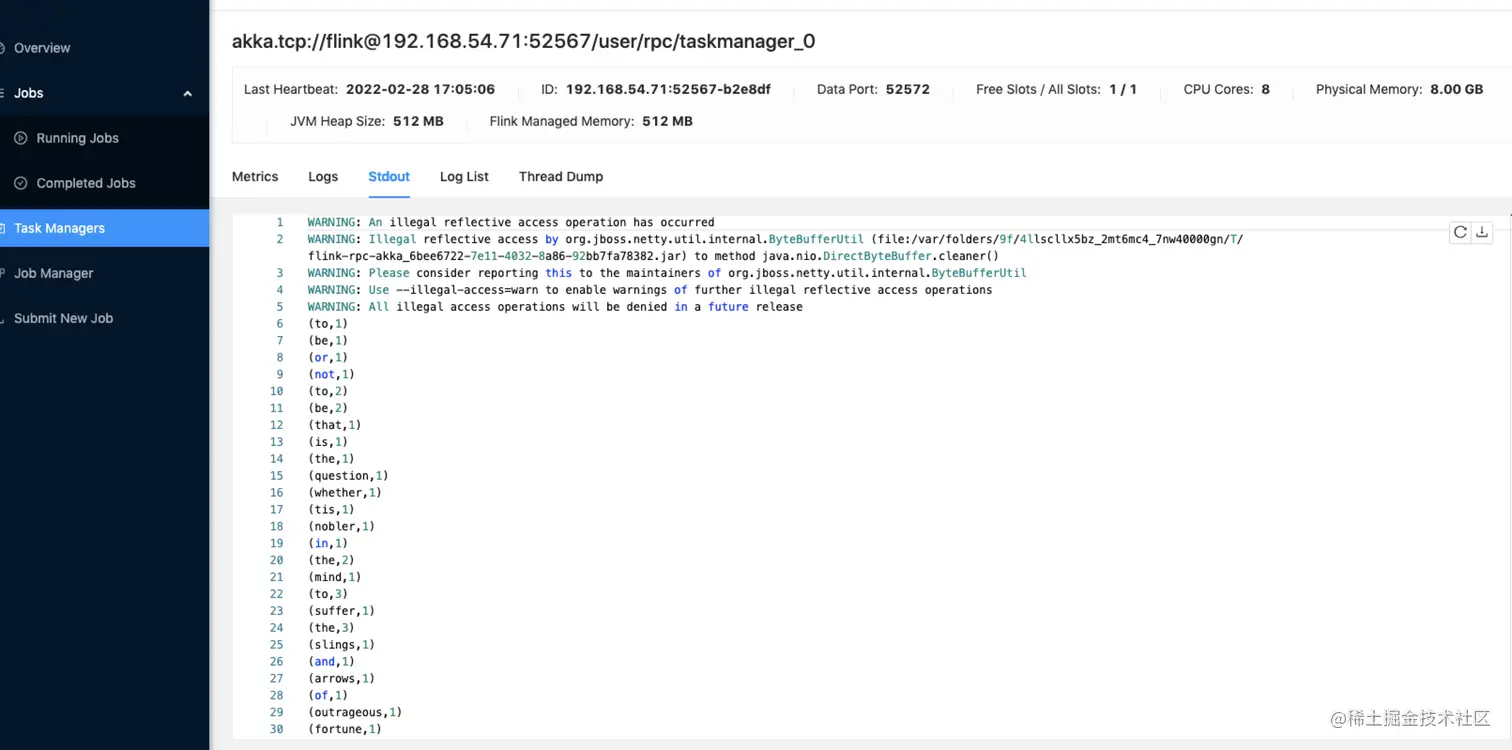This screenshot has width=1512, height=750.
Task: Click the refresh stdout icon
Action: 1460,232
